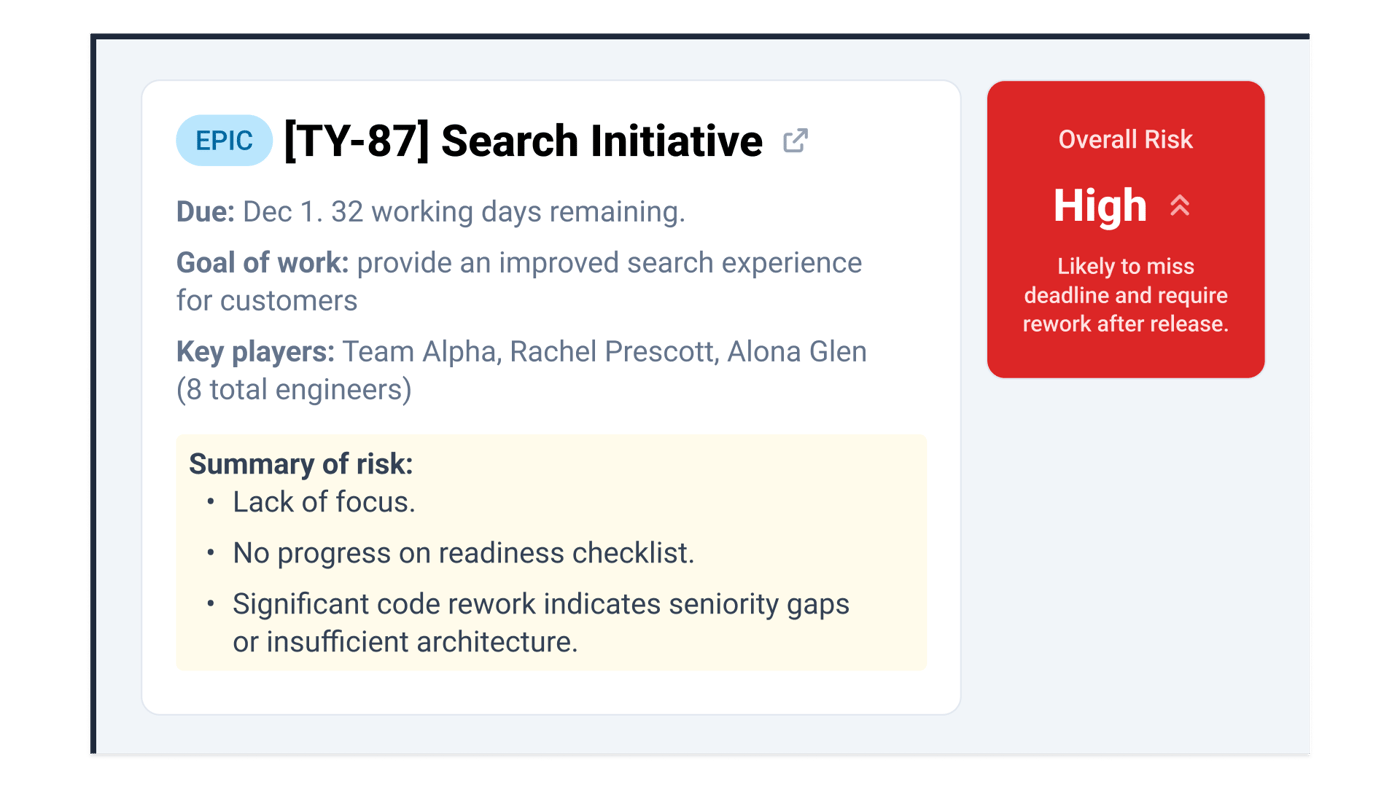Screen dimensions: 1400x787
Task: Click the "Likely to miss deadline" description
Action: click(x=1125, y=295)
